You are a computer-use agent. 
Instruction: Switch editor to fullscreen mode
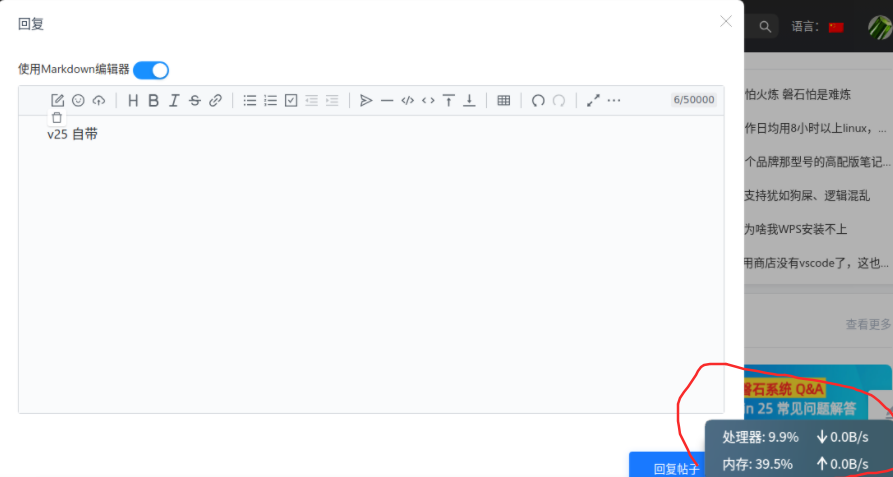point(593,101)
